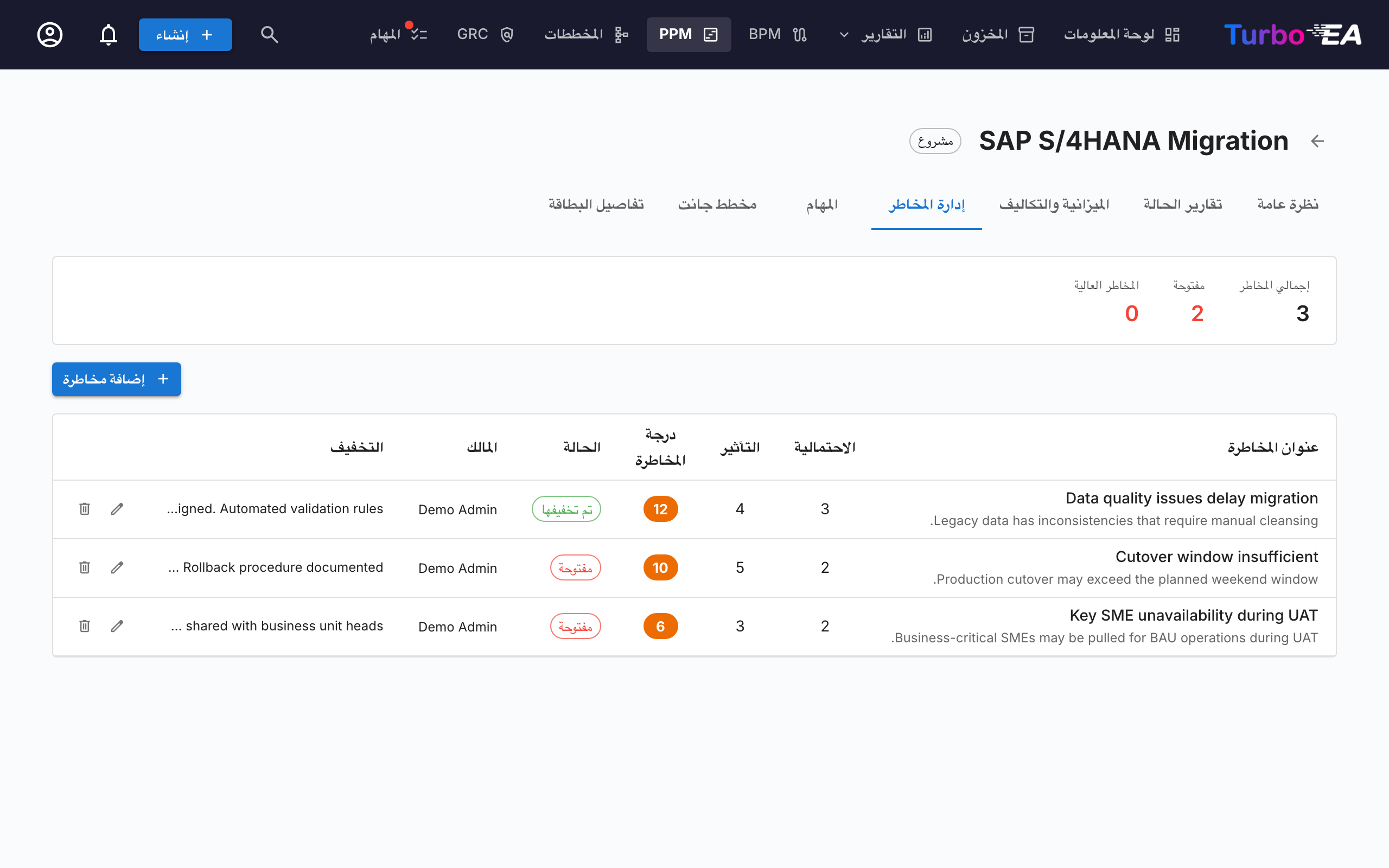Click the shared with business unit heads text
Viewport: 1389px width, 868px height.
[277, 626]
